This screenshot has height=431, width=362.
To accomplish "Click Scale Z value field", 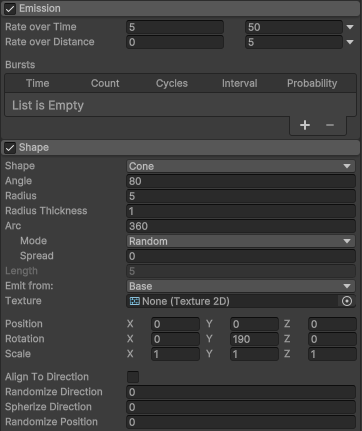I will [332, 354].
